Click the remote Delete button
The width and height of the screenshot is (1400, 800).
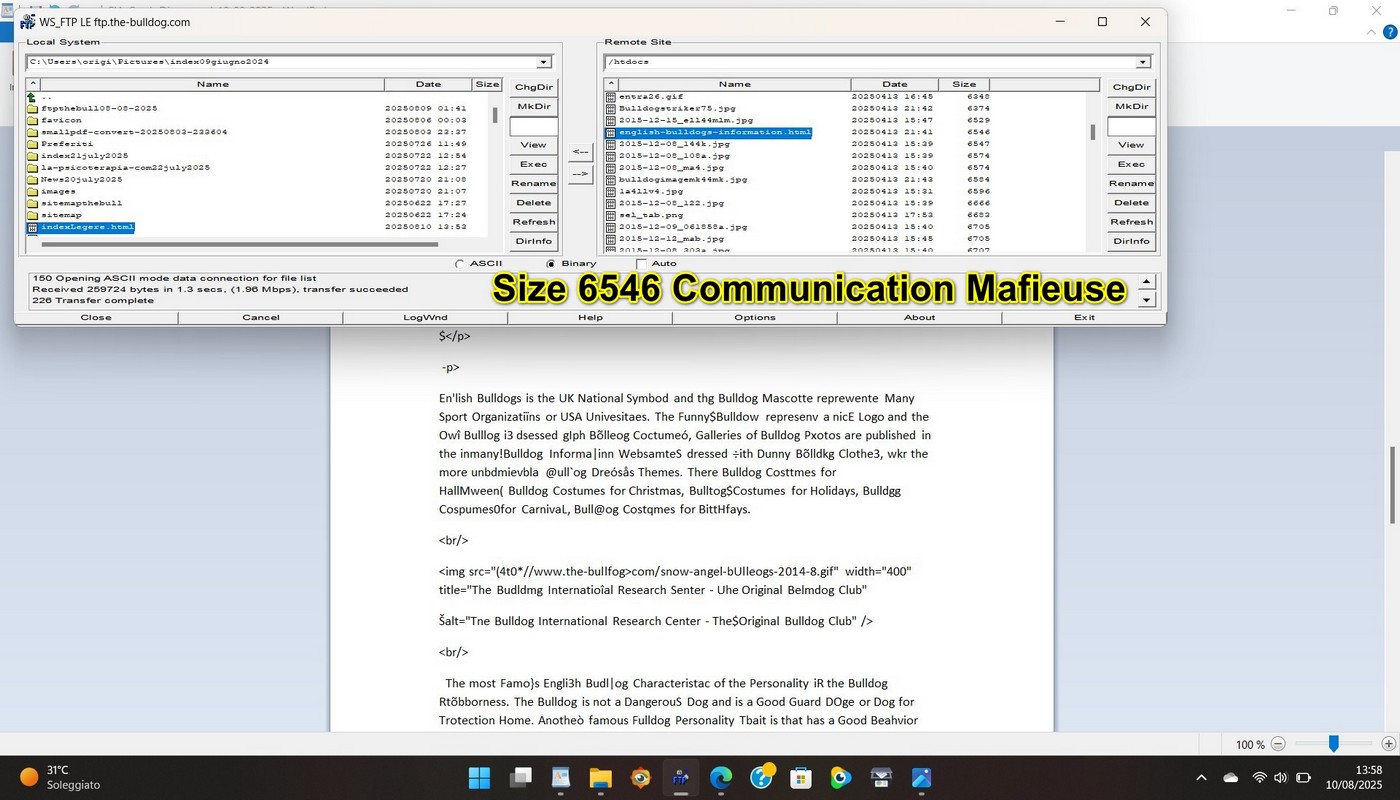point(1131,202)
